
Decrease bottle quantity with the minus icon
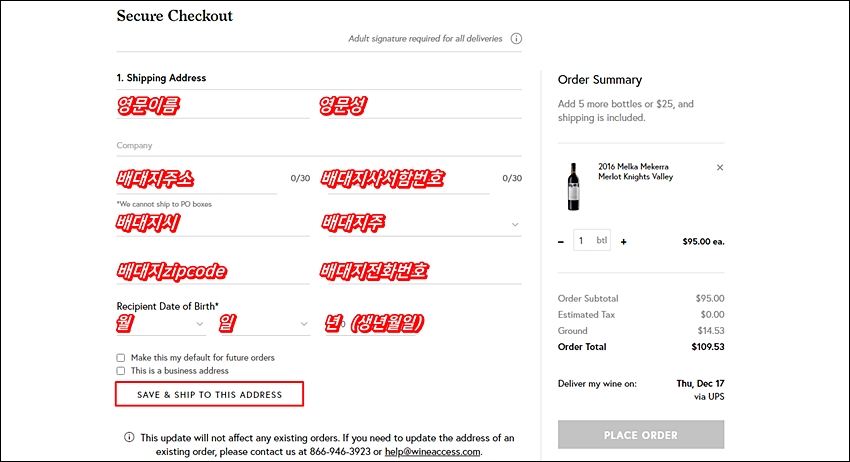(561, 242)
